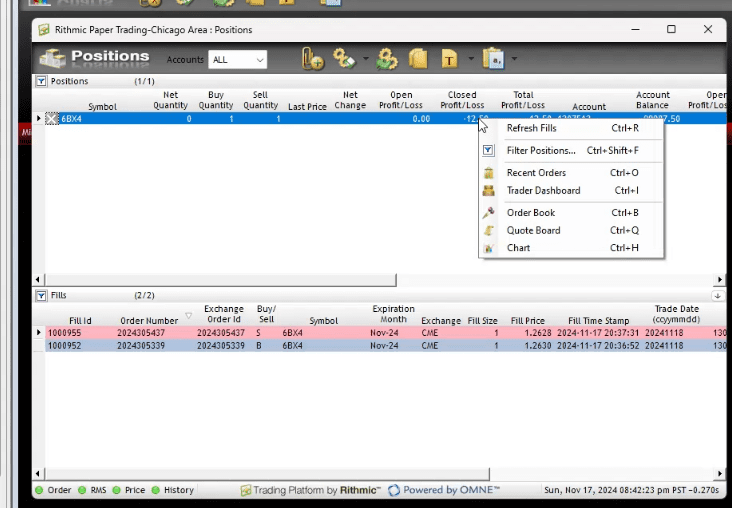
Task: Click the orange book toolbar icon
Action: click(x=417, y=60)
